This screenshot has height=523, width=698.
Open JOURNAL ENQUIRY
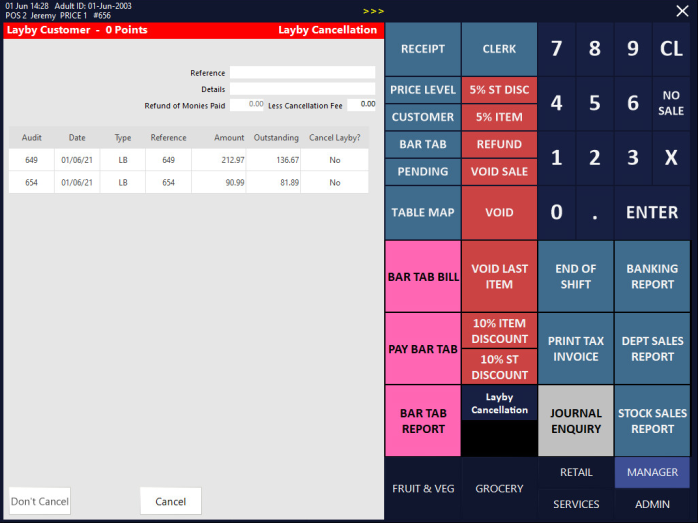(576, 421)
